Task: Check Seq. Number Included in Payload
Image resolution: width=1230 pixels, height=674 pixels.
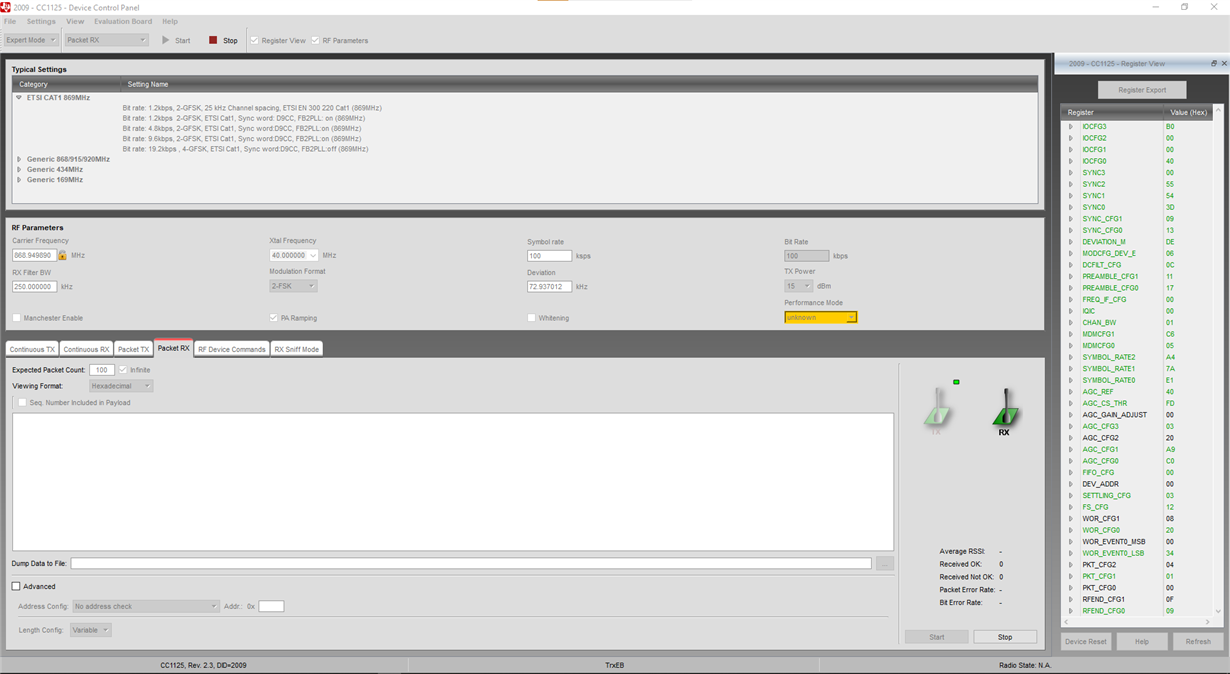Action: click(22, 403)
